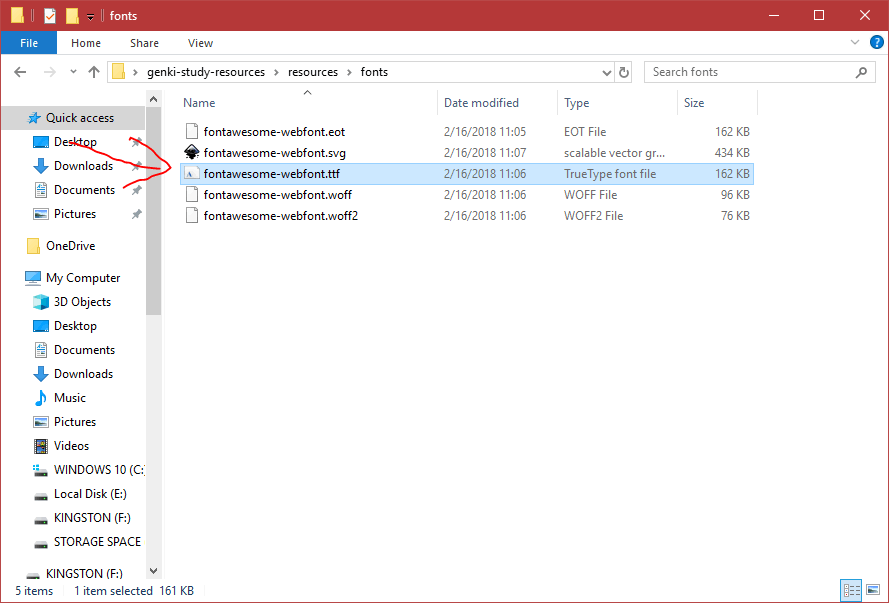Click the Back navigation arrow

[x=20, y=72]
